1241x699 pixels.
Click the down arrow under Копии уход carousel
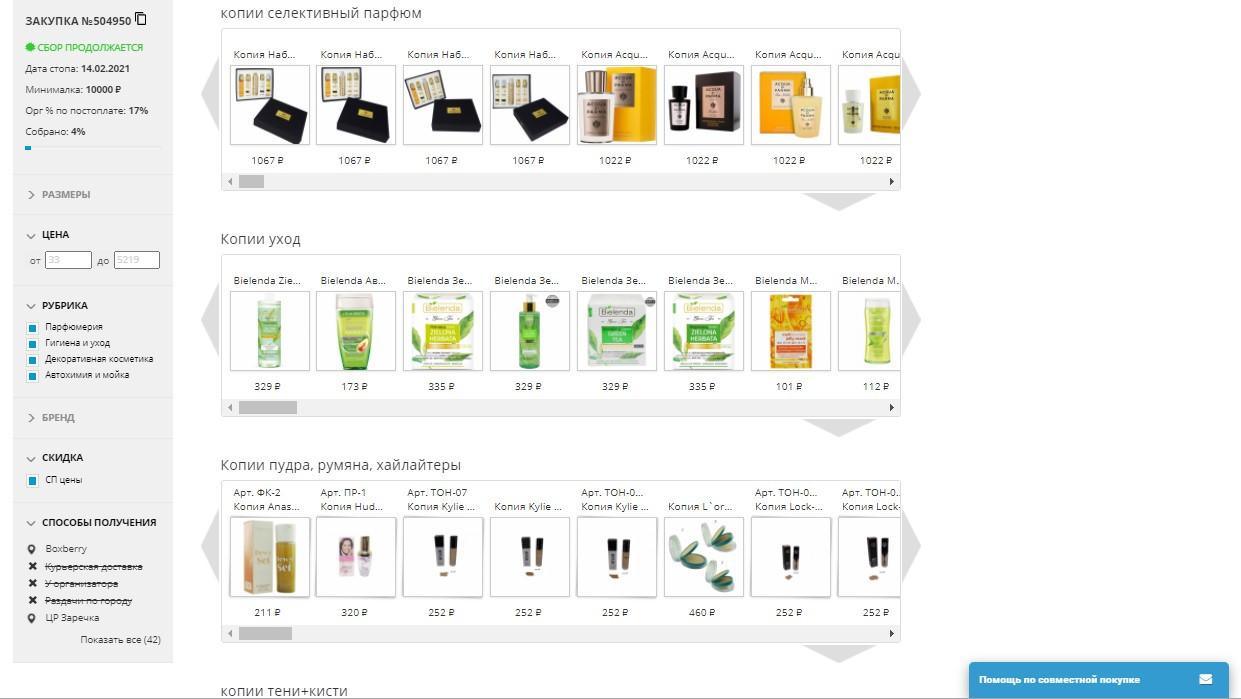839,427
